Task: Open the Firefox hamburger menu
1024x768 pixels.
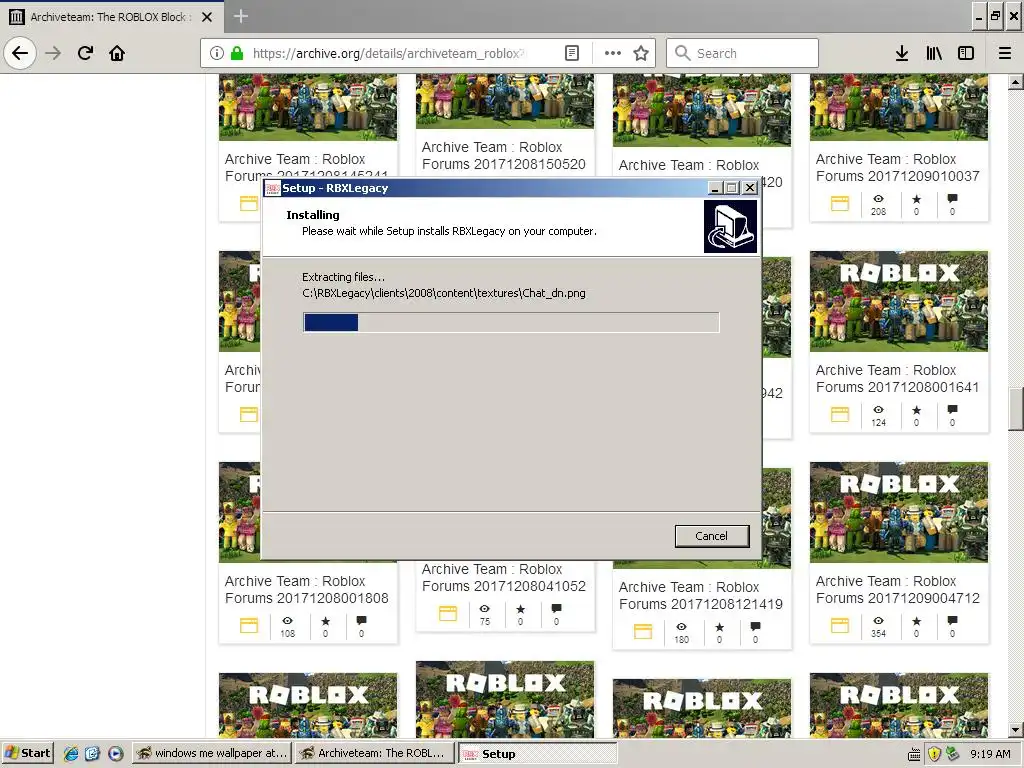Action: (1005, 53)
